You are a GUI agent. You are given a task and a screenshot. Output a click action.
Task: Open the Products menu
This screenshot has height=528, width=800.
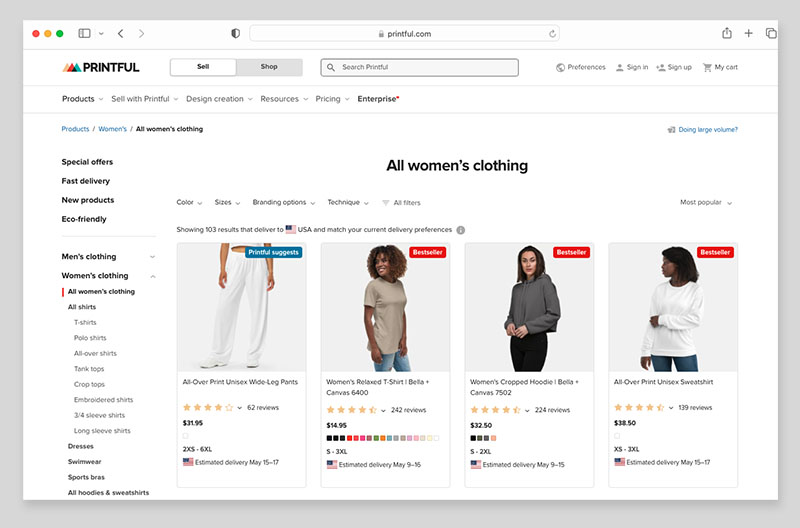coord(83,99)
